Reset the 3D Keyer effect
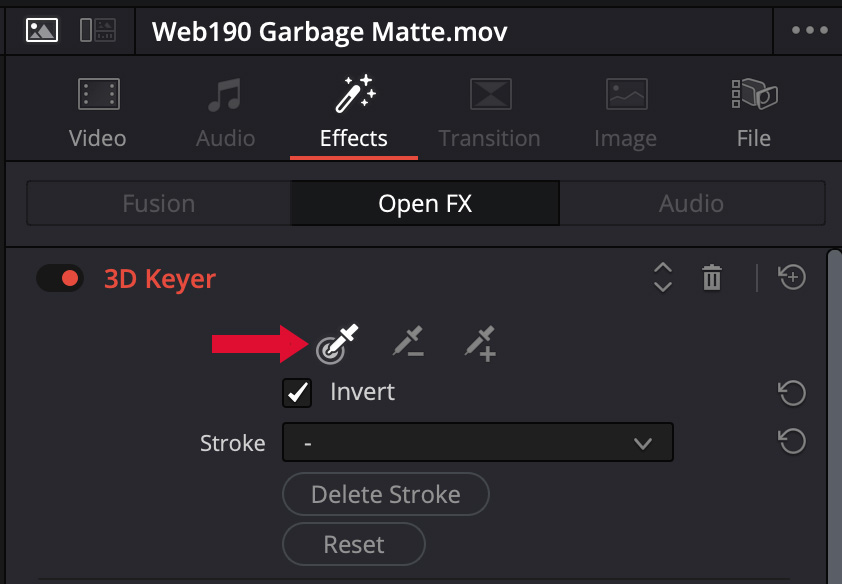Viewport: 842px width, 584px height. click(x=792, y=278)
